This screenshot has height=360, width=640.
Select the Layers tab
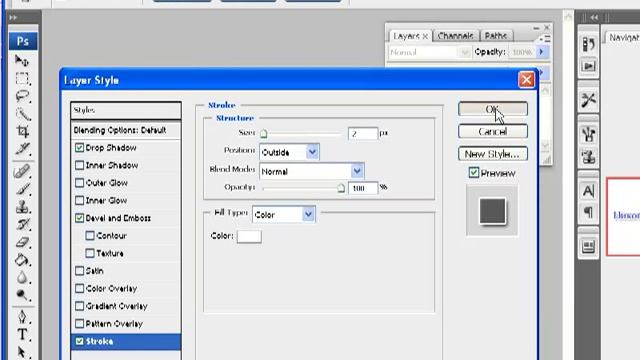[x=410, y=36]
